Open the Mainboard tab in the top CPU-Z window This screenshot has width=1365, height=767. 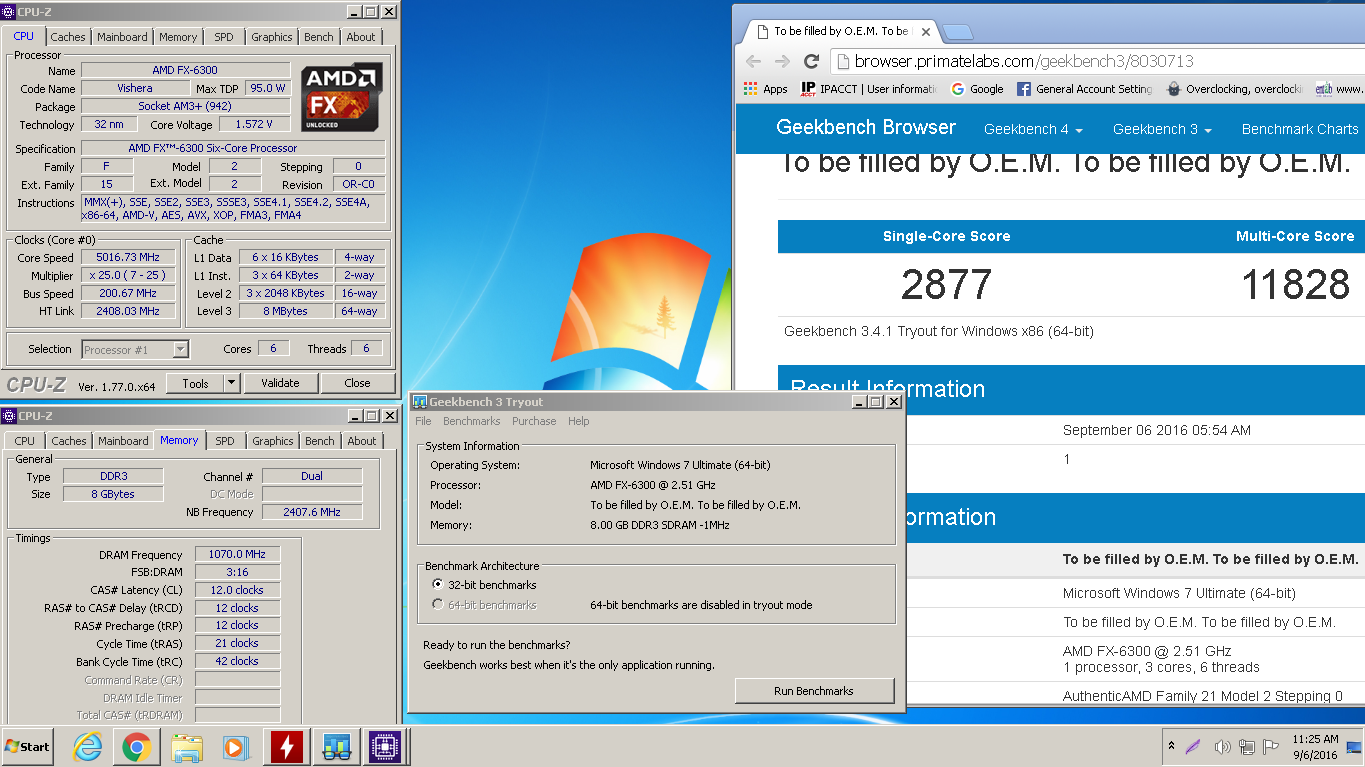(122, 37)
